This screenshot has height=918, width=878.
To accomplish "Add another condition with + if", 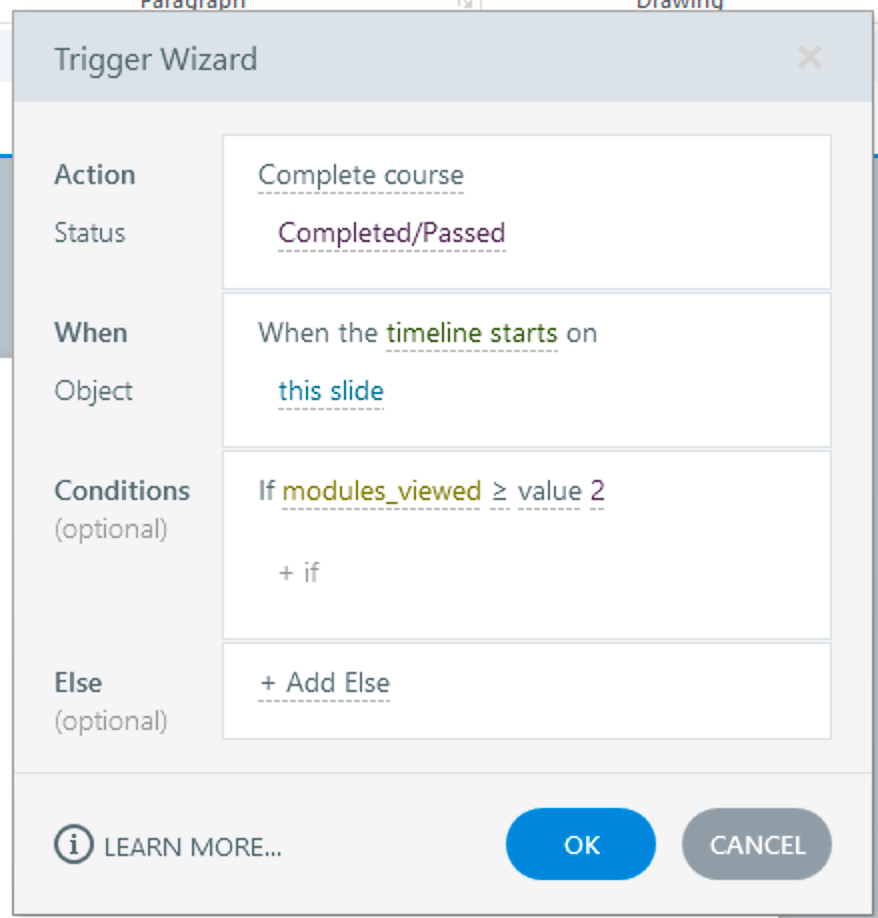I will [x=298, y=572].
